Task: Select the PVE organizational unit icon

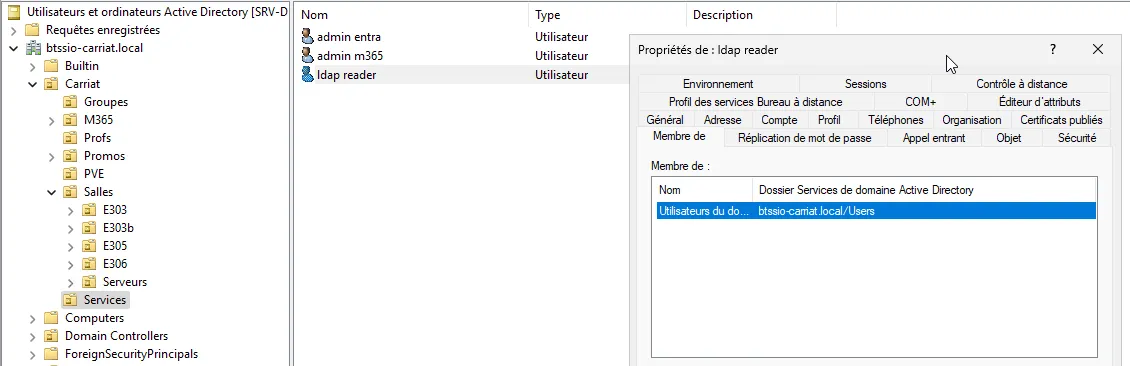Action: tap(70, 174)
